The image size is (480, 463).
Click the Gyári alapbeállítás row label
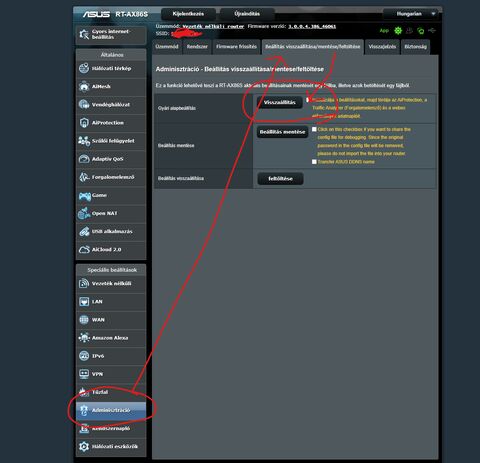tap(177, 108)
